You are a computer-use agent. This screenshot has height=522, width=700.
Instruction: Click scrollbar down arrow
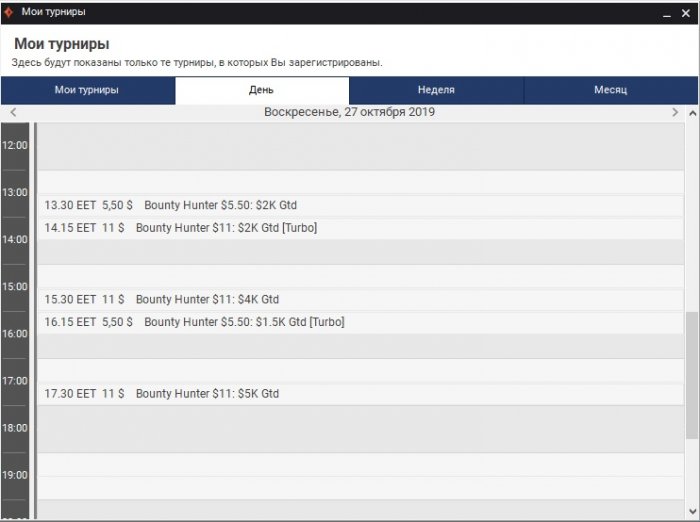tap(692, 511)
